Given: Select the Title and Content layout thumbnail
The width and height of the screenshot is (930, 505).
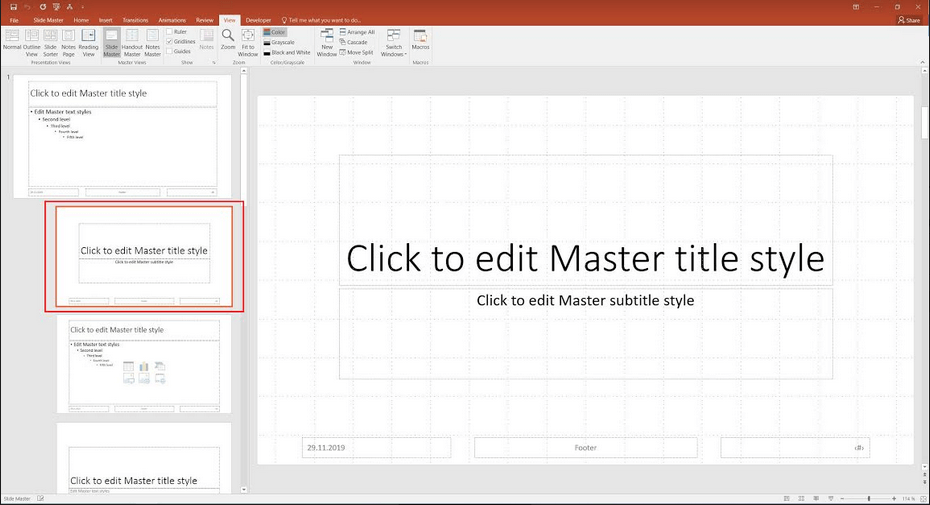Looking at the screenshot, I should 144,364.
